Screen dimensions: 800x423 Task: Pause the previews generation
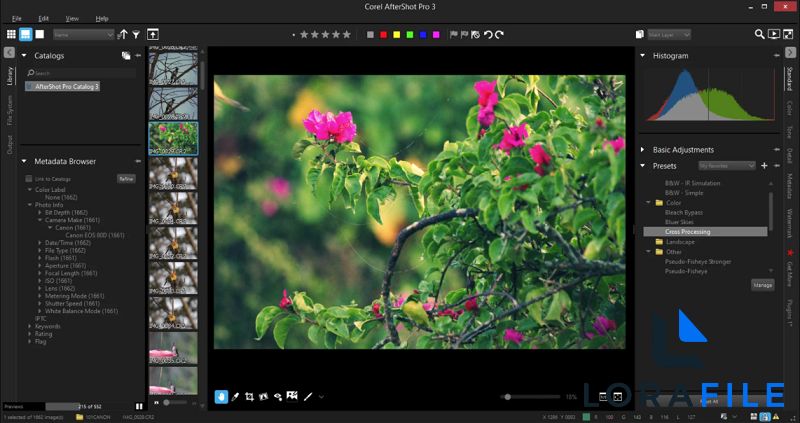[x=139, y=407]
